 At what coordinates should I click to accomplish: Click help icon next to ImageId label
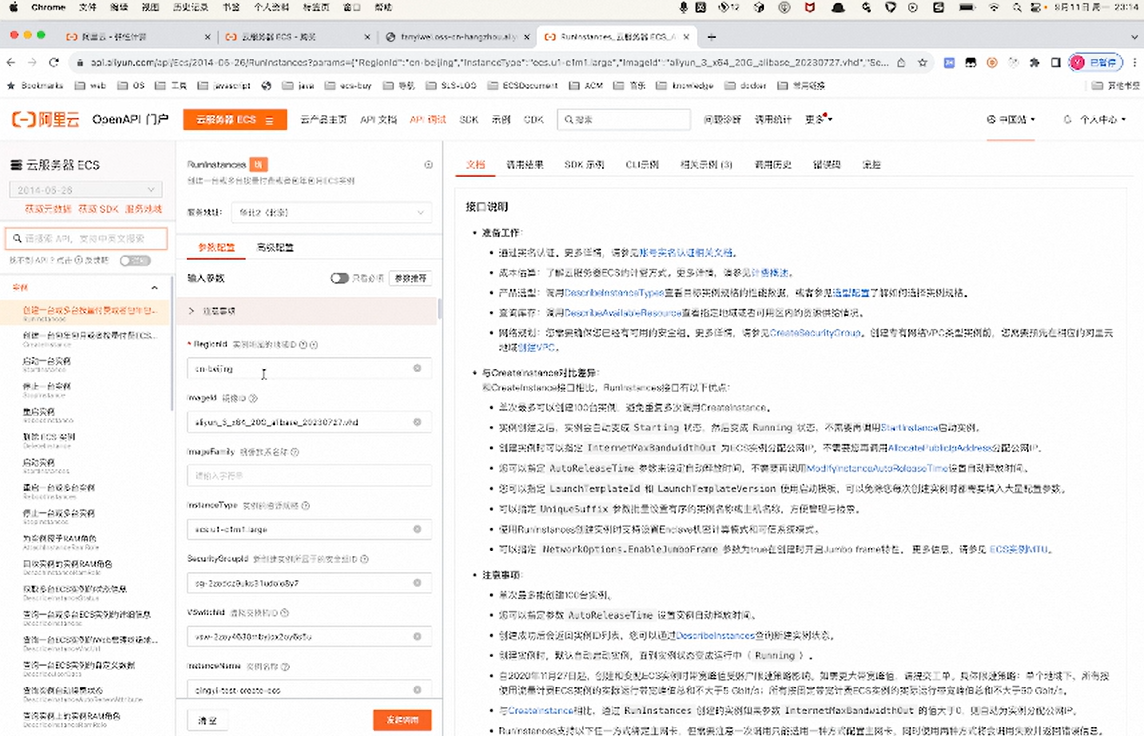click(x=253, y=398)
